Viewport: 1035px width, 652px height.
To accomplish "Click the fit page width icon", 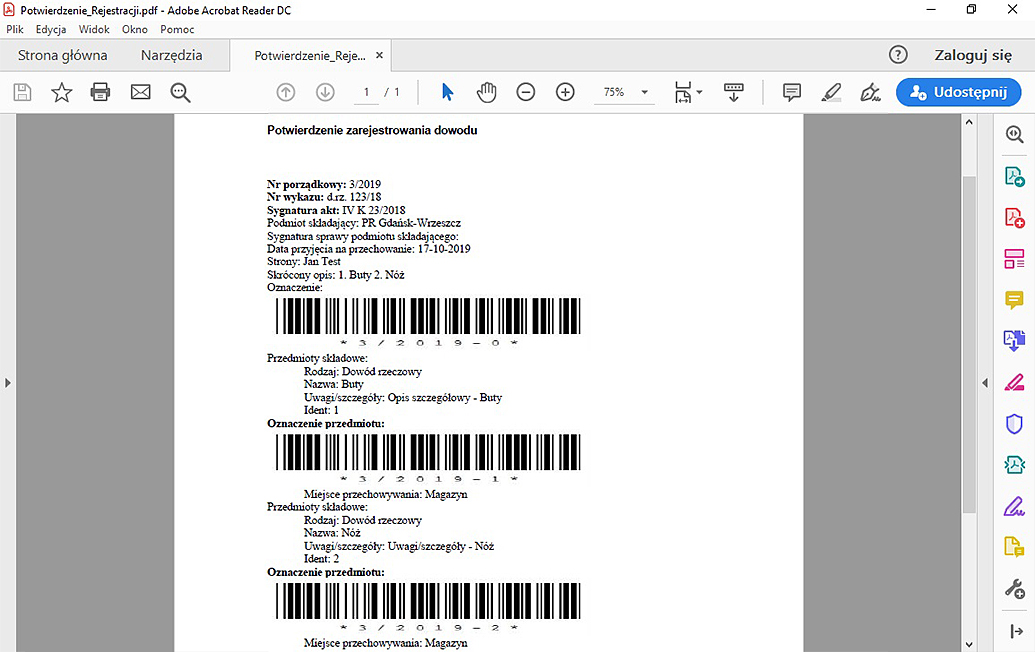I will click(x=683, y=92).
